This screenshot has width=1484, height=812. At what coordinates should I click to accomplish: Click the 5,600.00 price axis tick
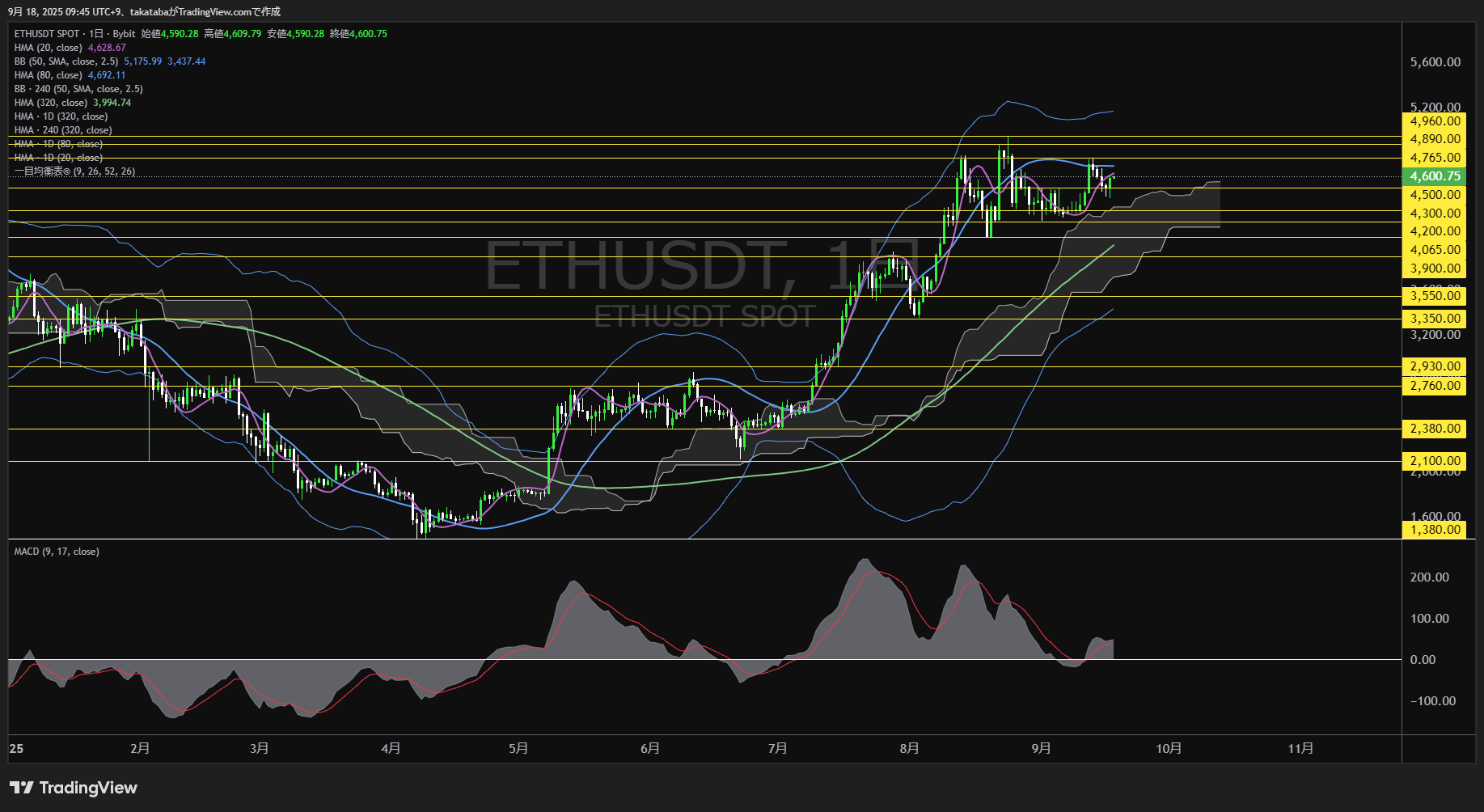(x=1435, y=62)
